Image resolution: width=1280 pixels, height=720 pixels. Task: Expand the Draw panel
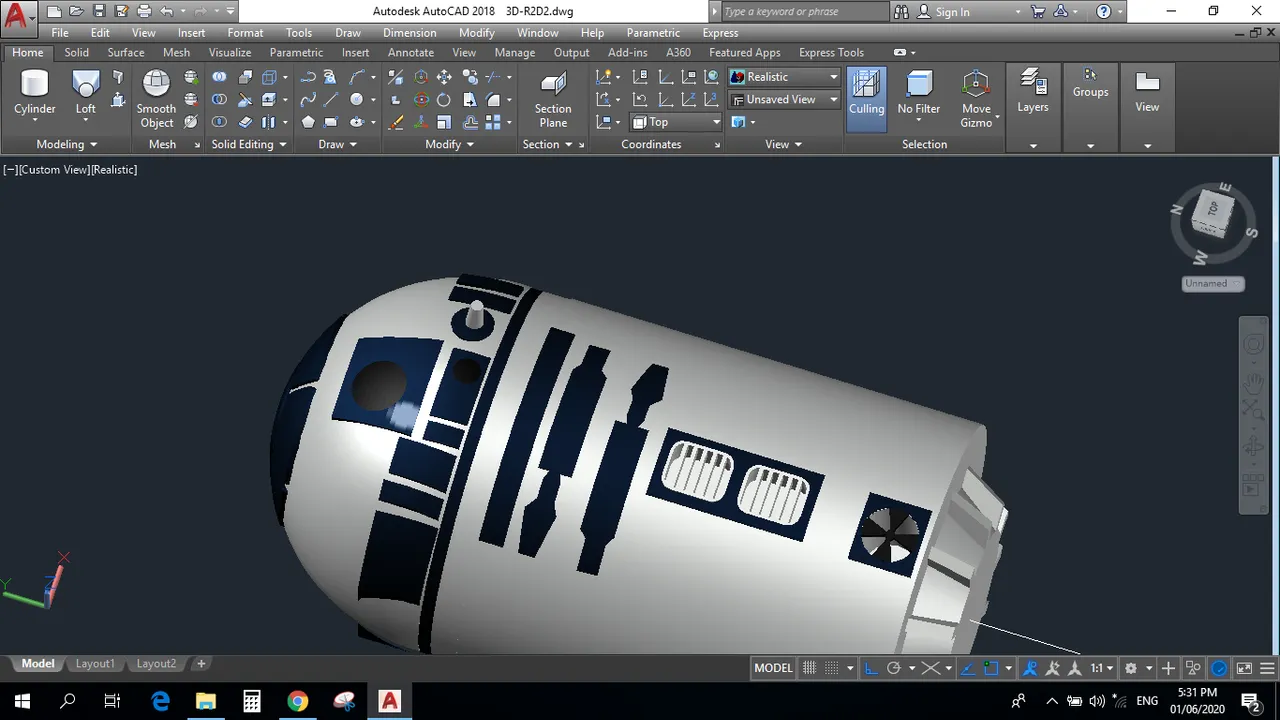pos(338,144)
